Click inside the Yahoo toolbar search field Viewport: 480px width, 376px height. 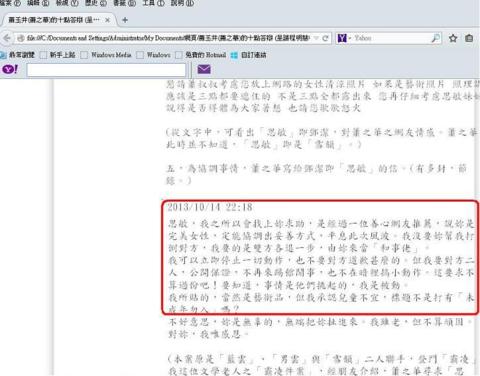[x=106, y=70]
